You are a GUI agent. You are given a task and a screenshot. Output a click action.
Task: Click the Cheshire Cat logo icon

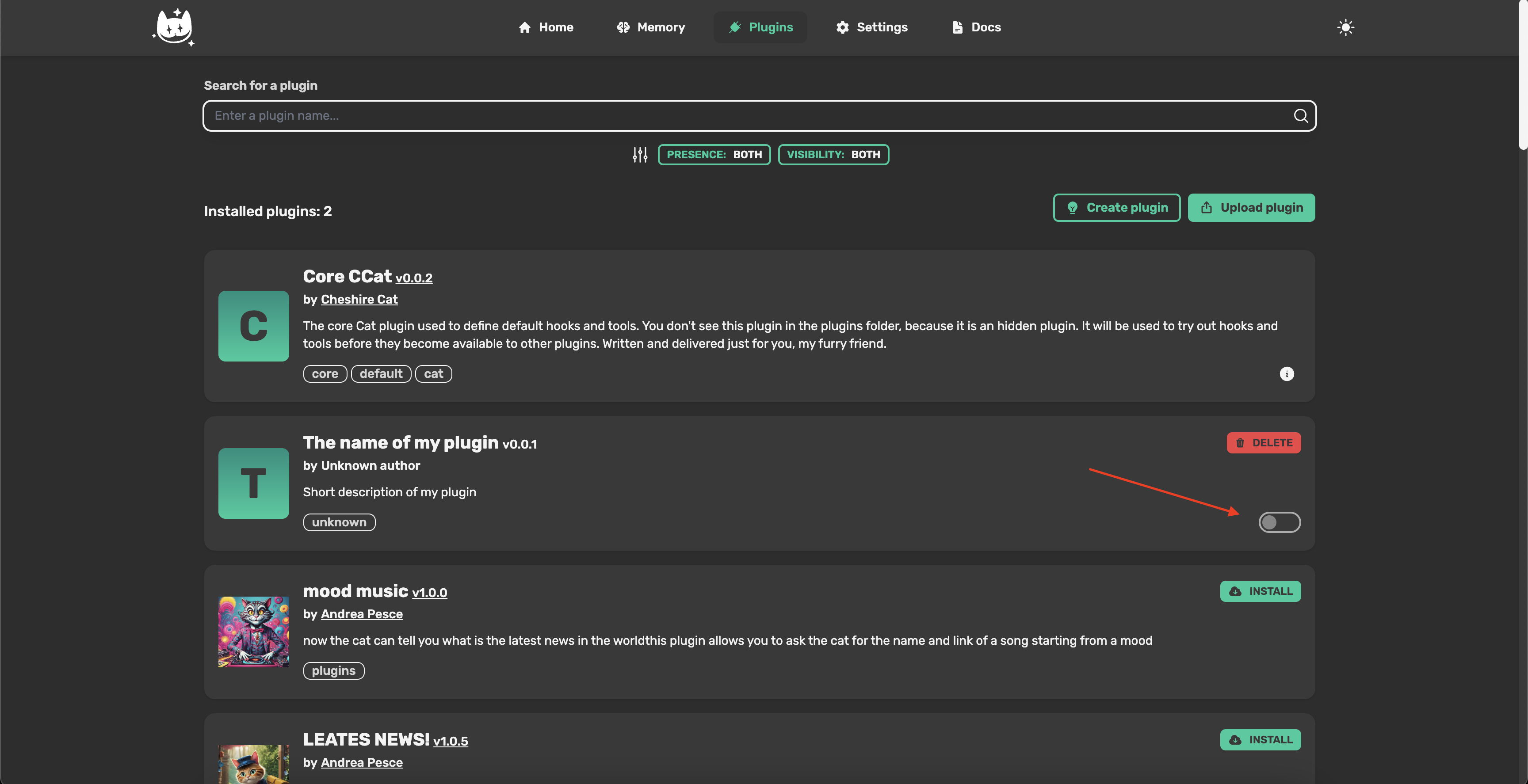(x=174, y=27)
